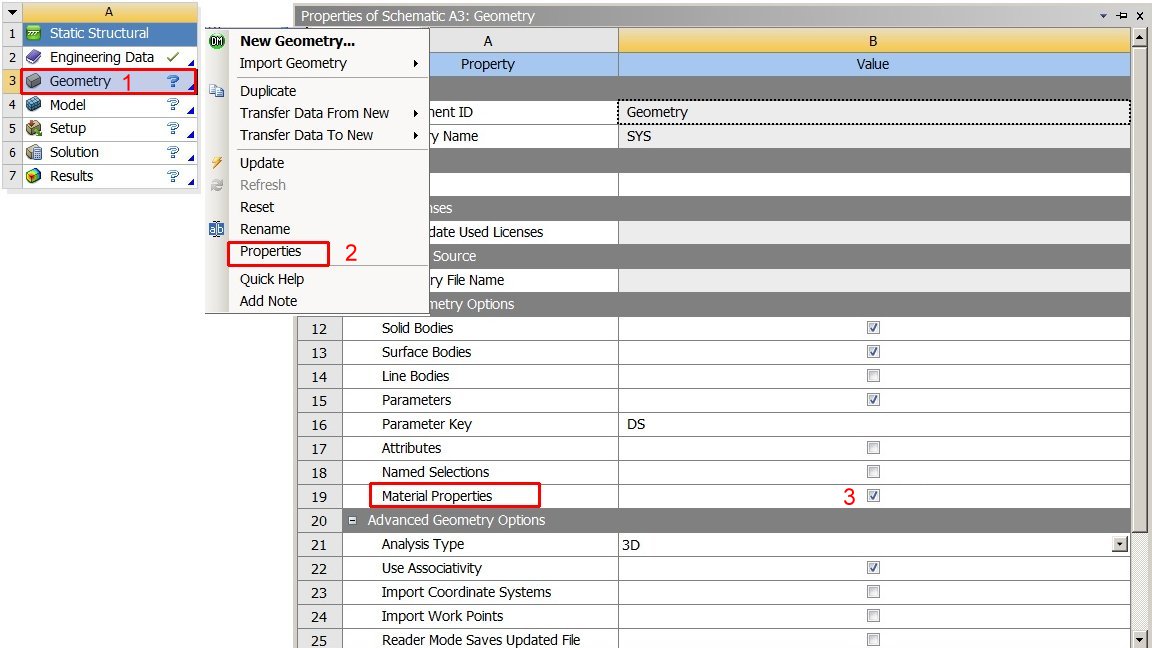Enable the Attributes checkbox

[873, 447]
